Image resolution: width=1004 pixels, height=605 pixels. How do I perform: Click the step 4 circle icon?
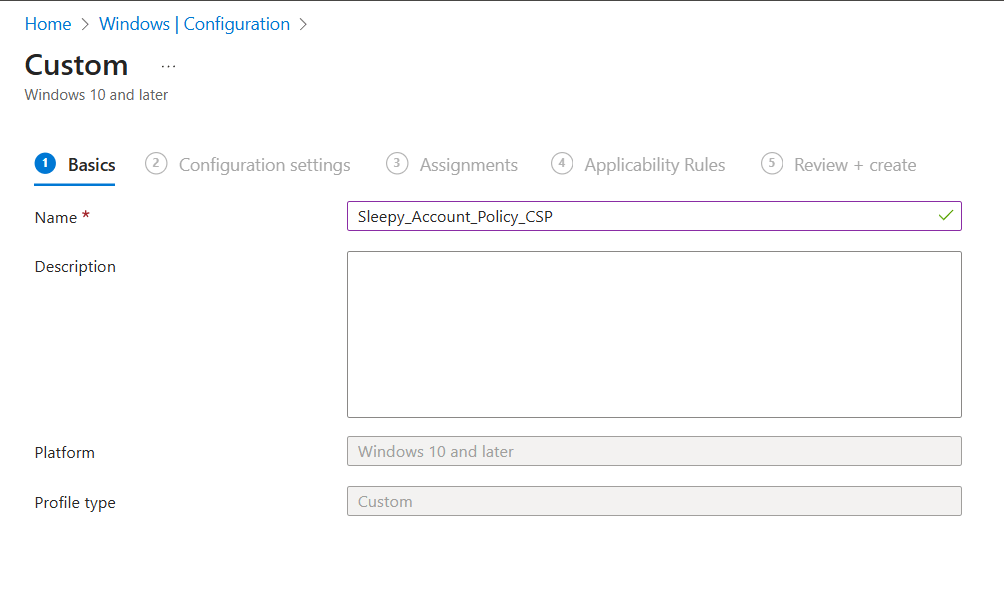[562, 164]
